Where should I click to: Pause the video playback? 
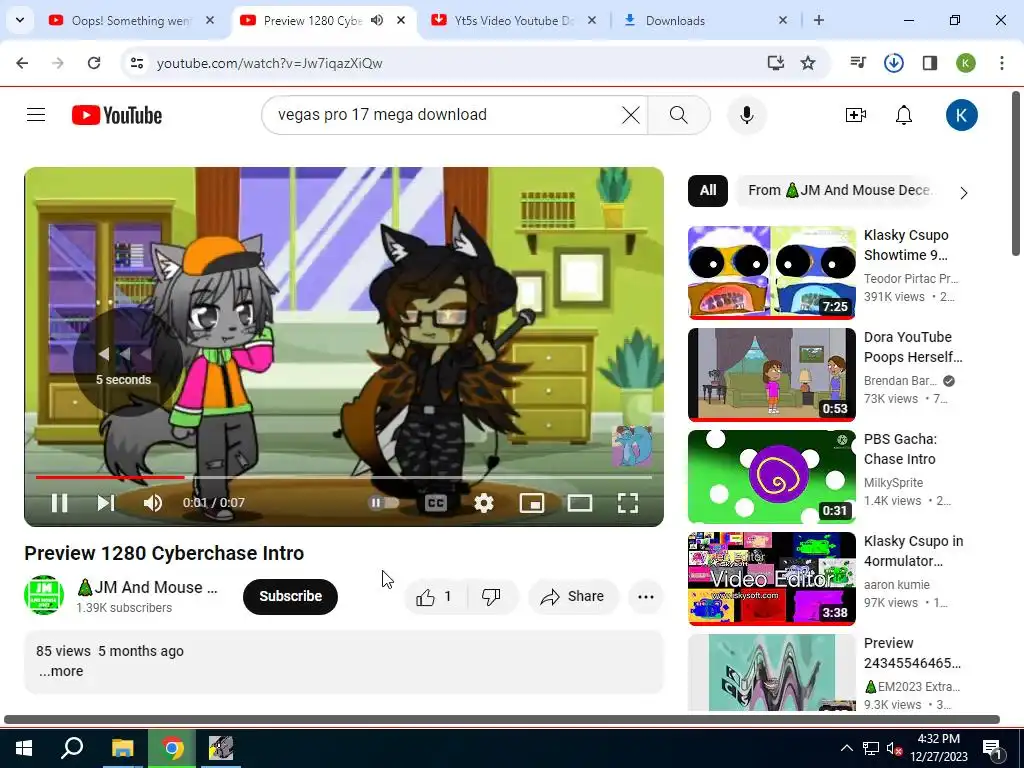pyautogui.click(x=59, y=503)
